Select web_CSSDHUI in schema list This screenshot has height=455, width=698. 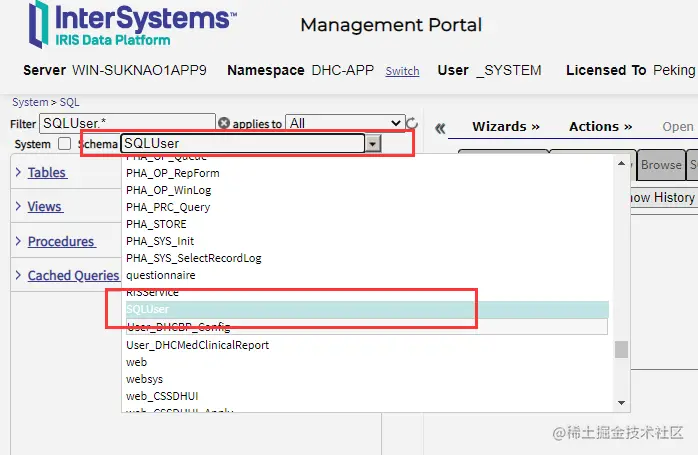pos(162,396)
